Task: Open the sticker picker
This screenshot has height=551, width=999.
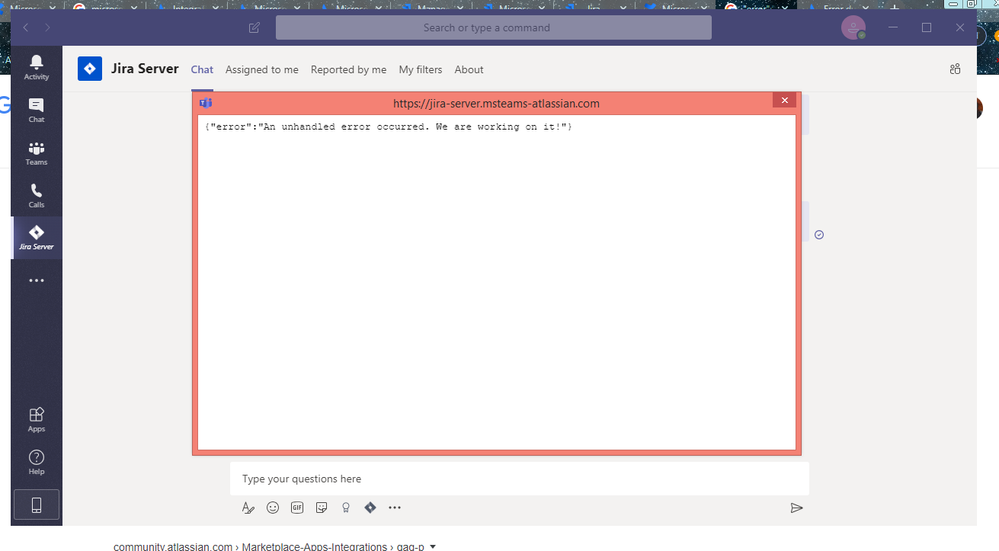Action: point(322,508)
